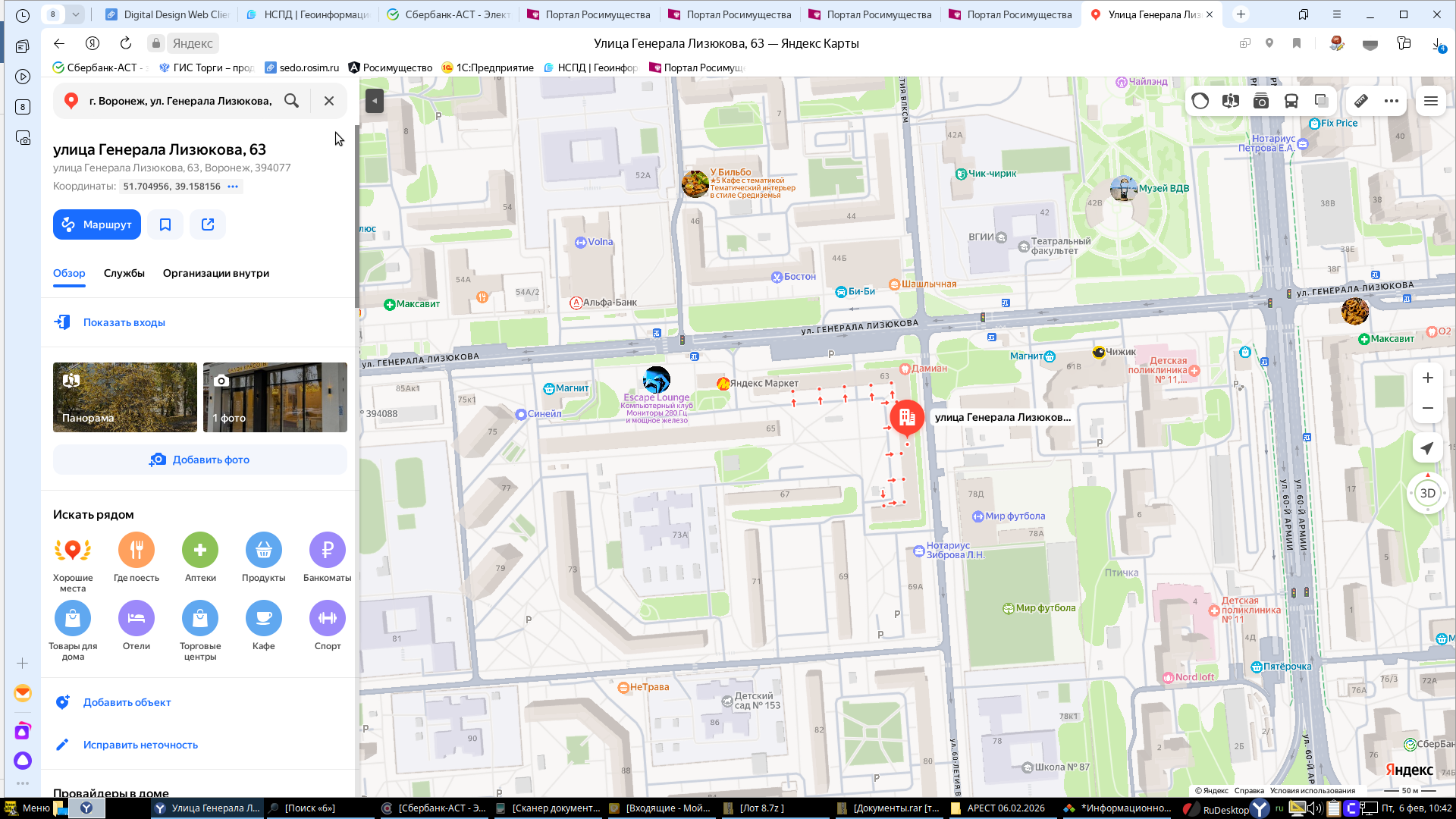This screenshot has height=819, width=1456.
Task: Select the ruler distance tool
Action: point(1361,101)
